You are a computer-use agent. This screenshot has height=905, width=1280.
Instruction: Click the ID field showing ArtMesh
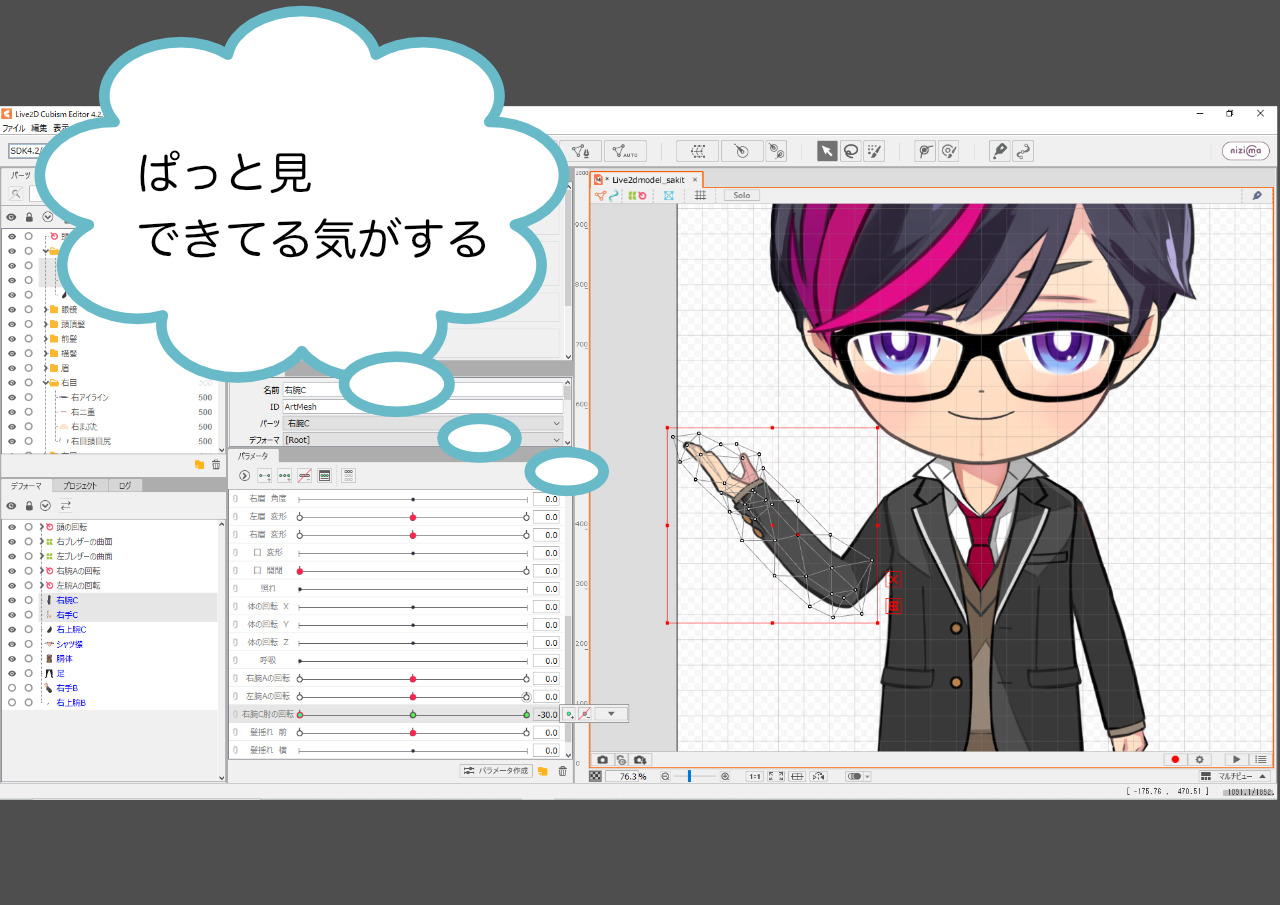coord(423,407)
